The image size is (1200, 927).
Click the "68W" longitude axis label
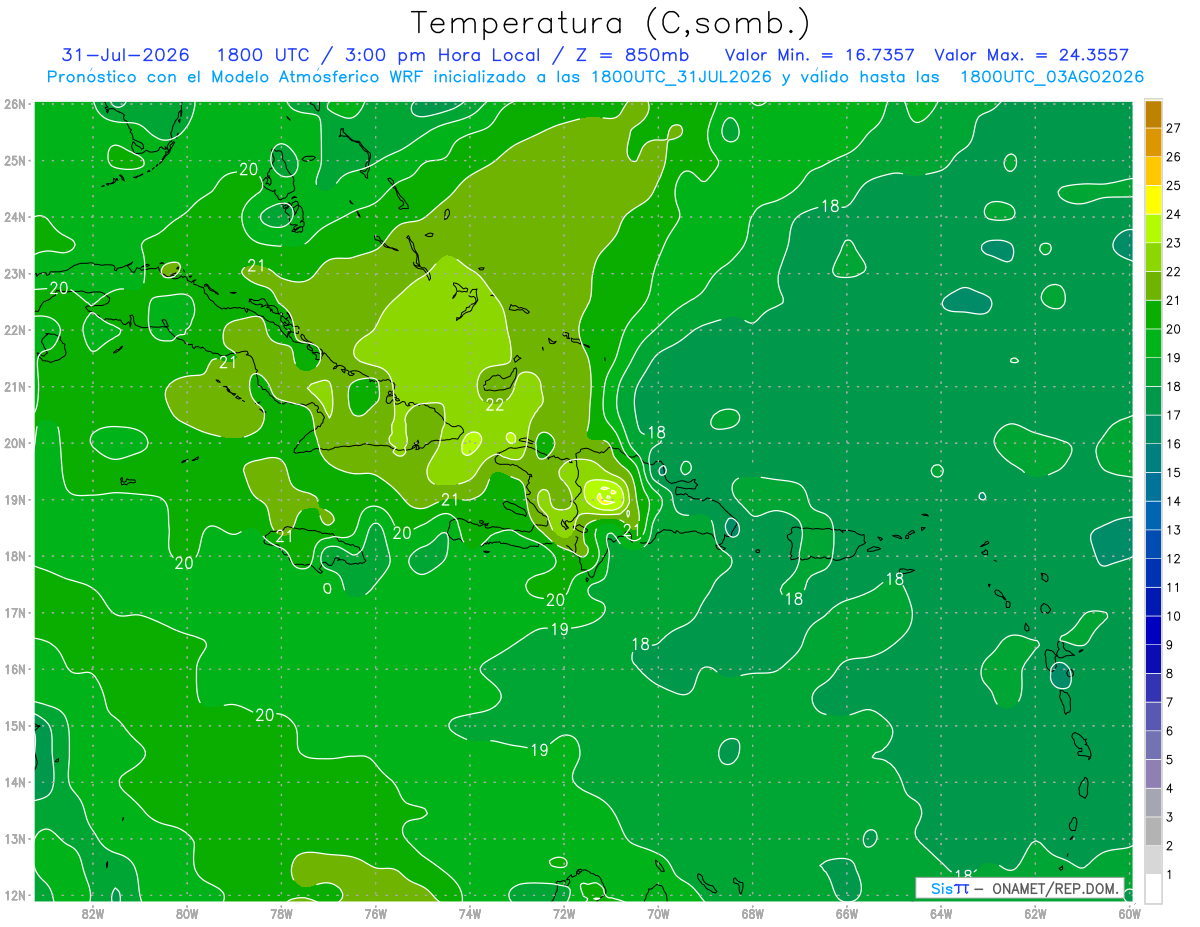(752, 913)
